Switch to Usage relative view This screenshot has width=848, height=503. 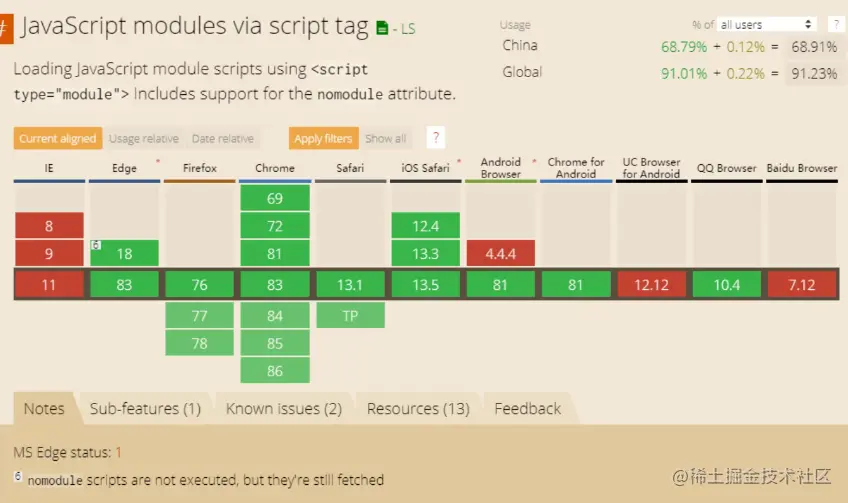144,138
